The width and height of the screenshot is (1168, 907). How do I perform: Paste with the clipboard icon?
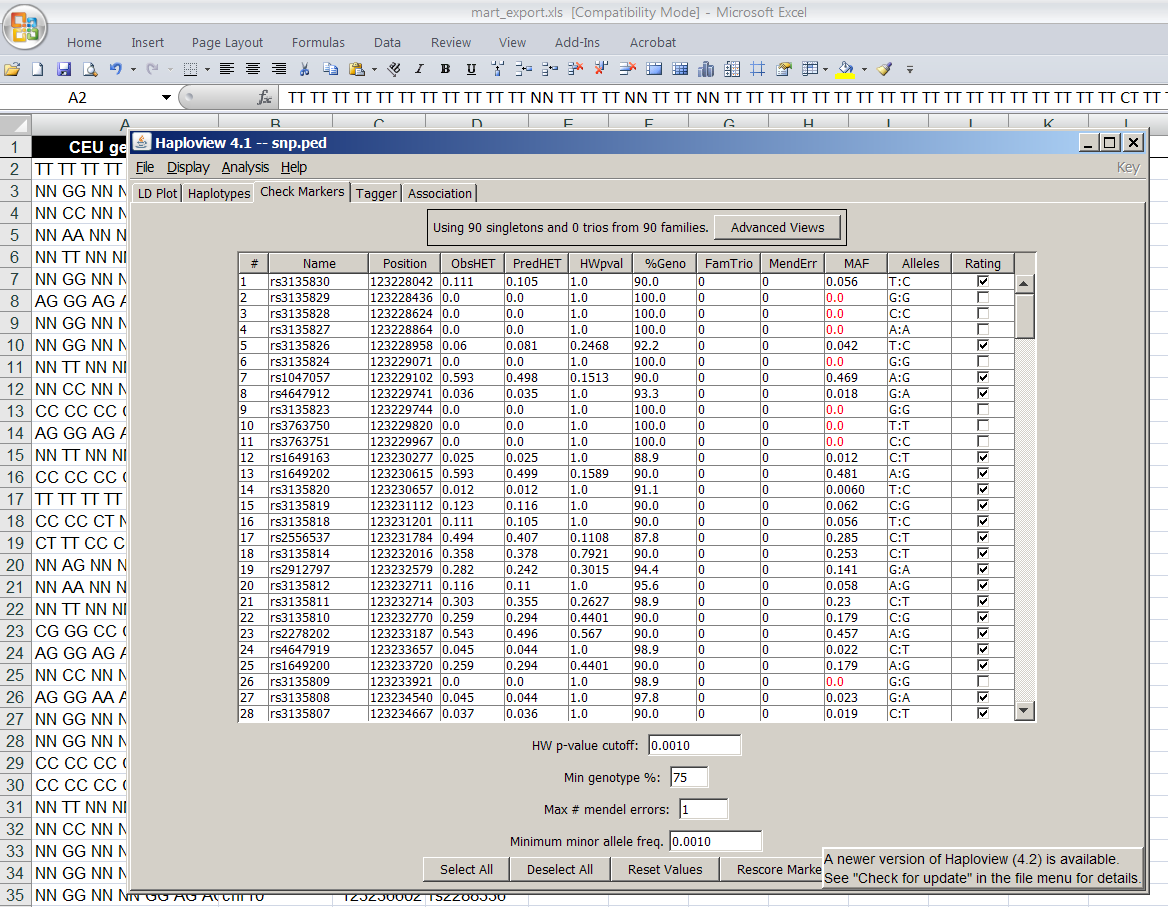click(x=358, y=69)
